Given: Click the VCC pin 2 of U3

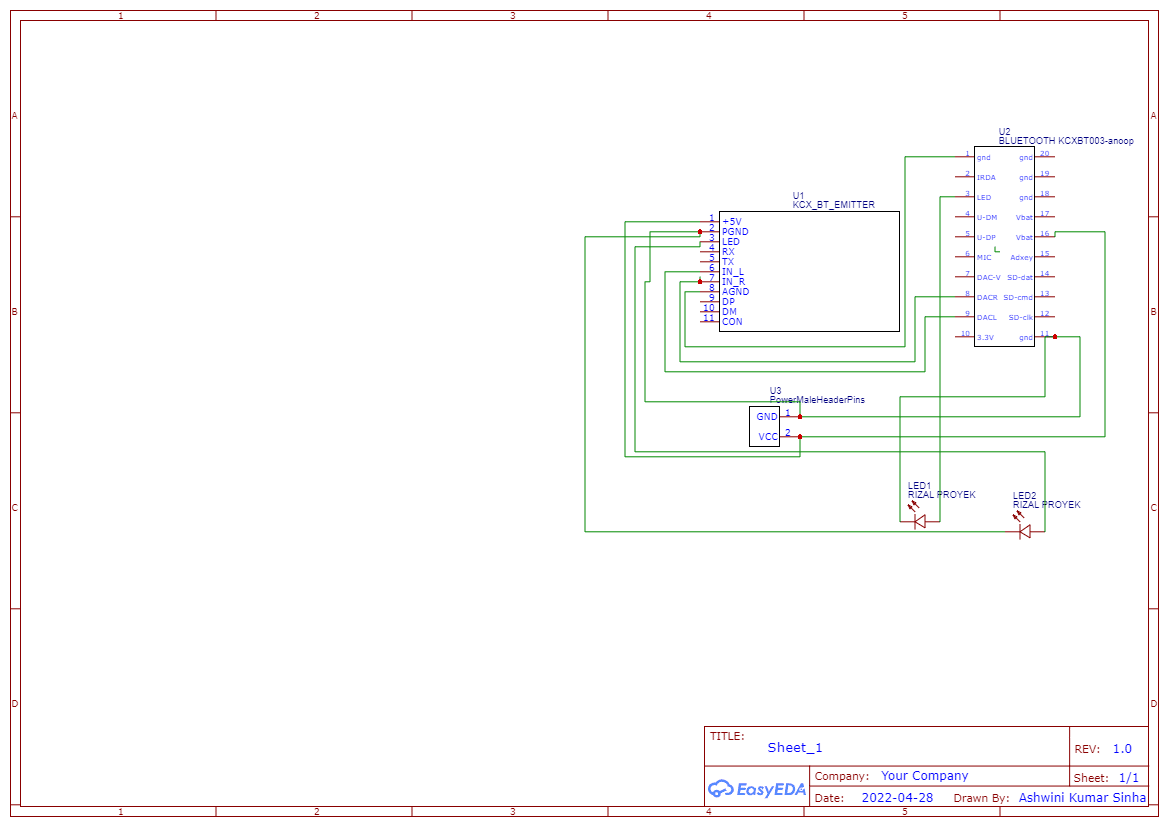Looking at the screenshot, I should [789, 436].
